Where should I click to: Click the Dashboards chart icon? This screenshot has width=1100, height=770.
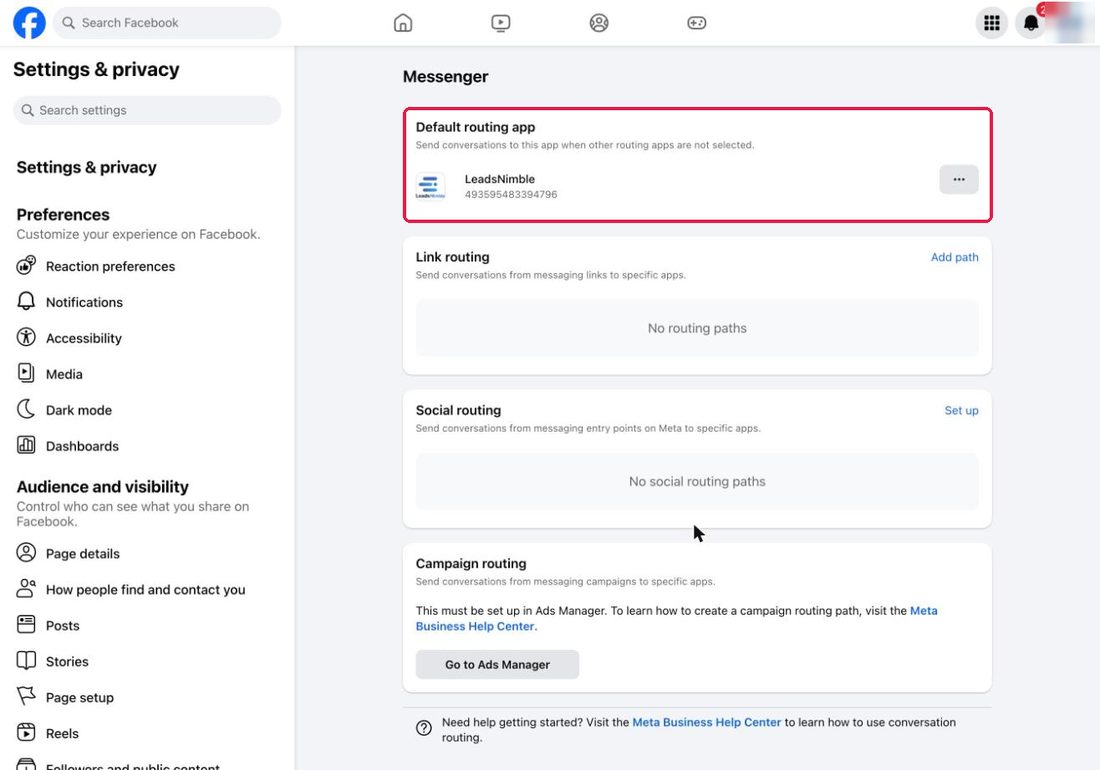point(26,445)
